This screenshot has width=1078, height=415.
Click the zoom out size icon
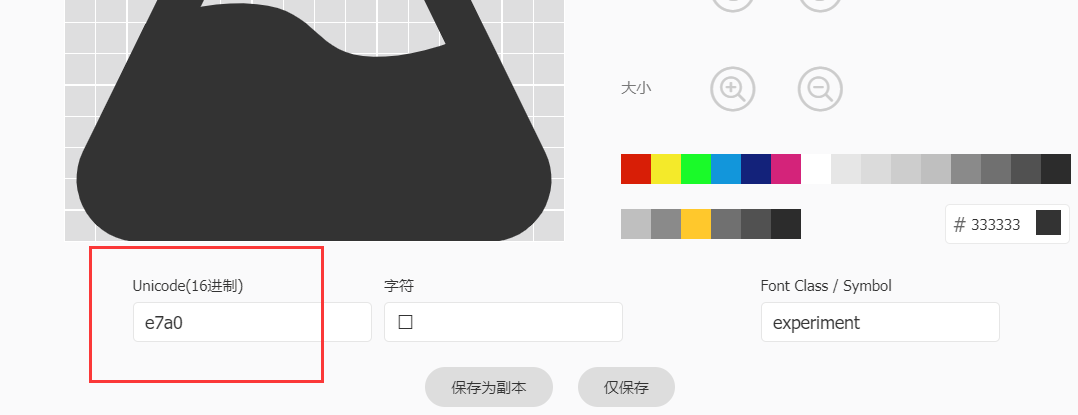coord(820,89)
